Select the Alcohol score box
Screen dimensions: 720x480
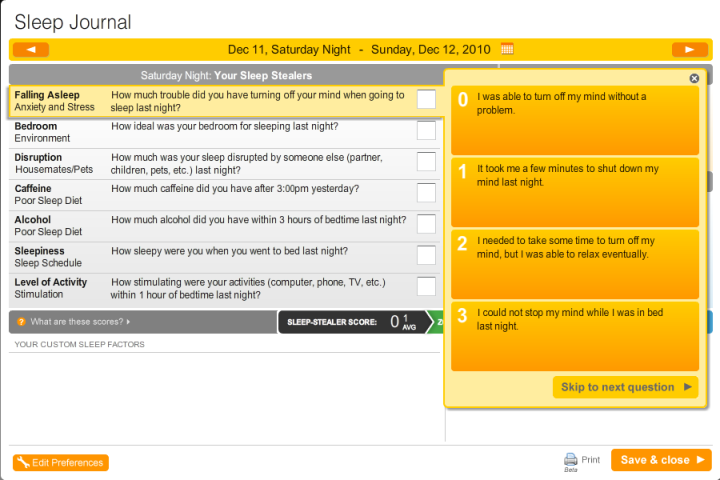click(x=426, y=224)
